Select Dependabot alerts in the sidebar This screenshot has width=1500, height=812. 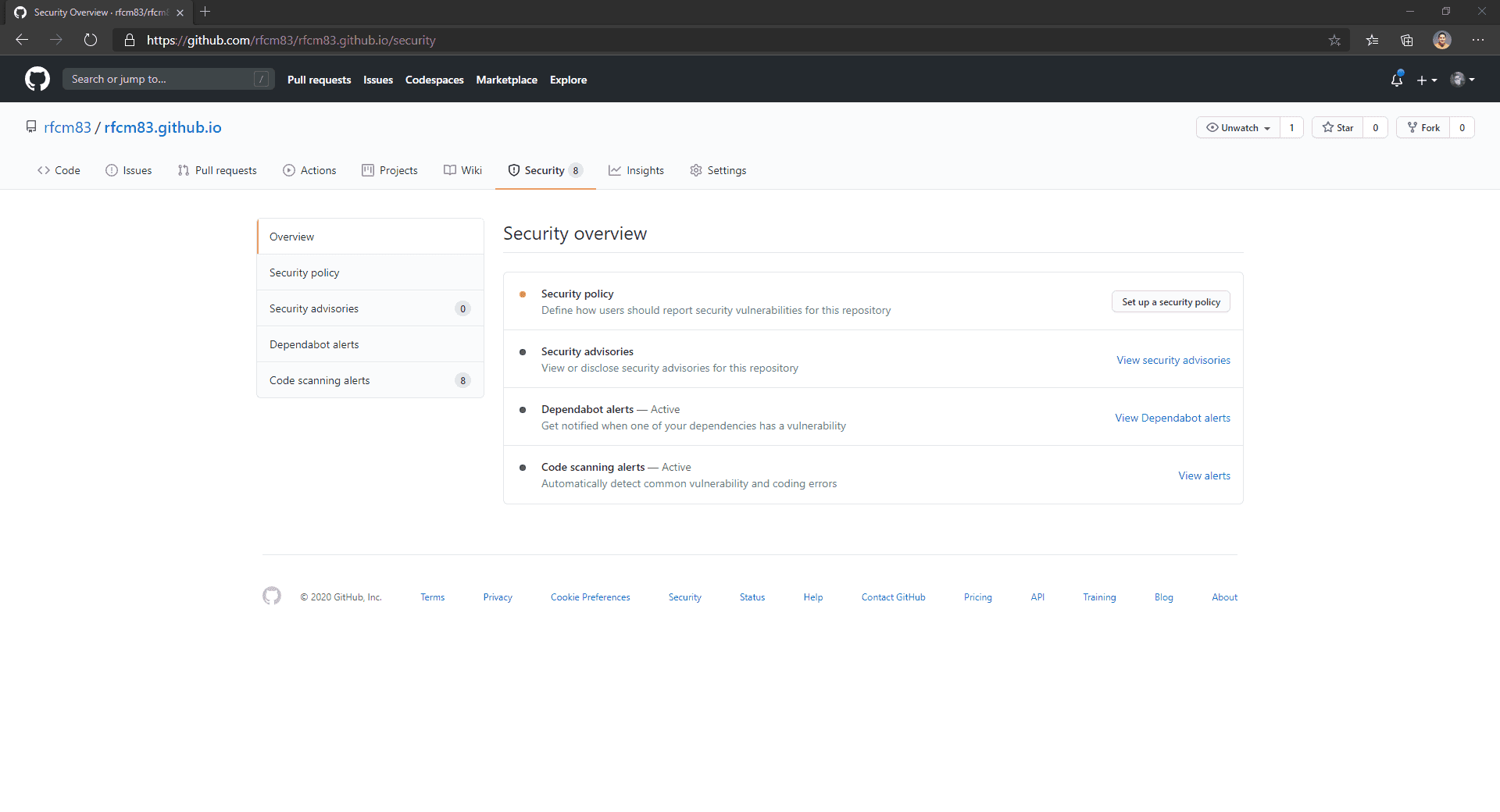coord(370,344)
